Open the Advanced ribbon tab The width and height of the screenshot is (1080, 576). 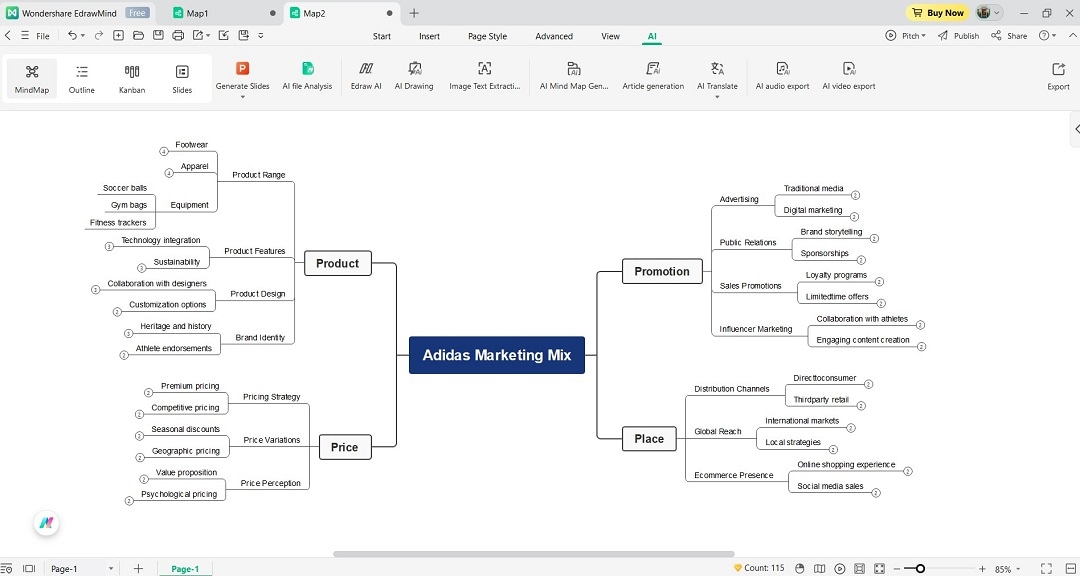point(554,36)
